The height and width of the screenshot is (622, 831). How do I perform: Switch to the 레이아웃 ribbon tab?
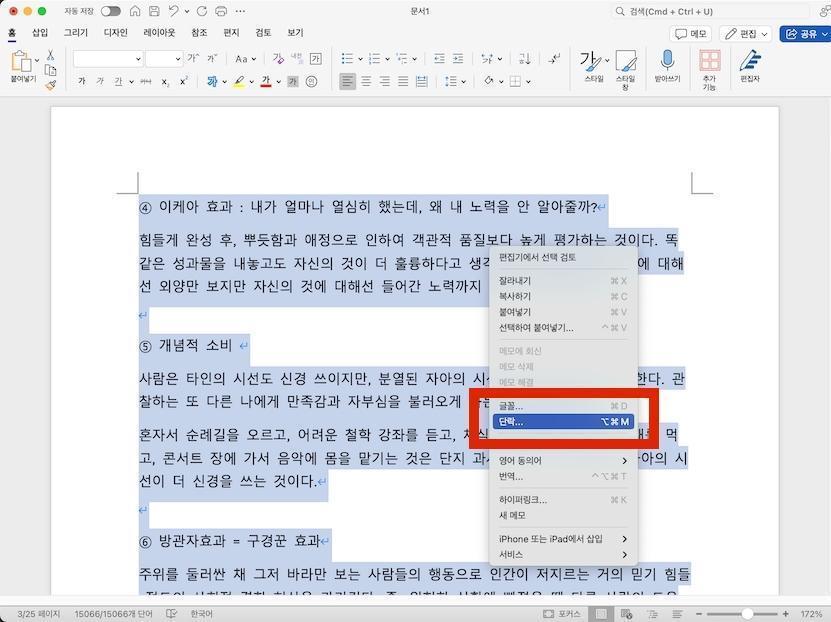[159, 33]
